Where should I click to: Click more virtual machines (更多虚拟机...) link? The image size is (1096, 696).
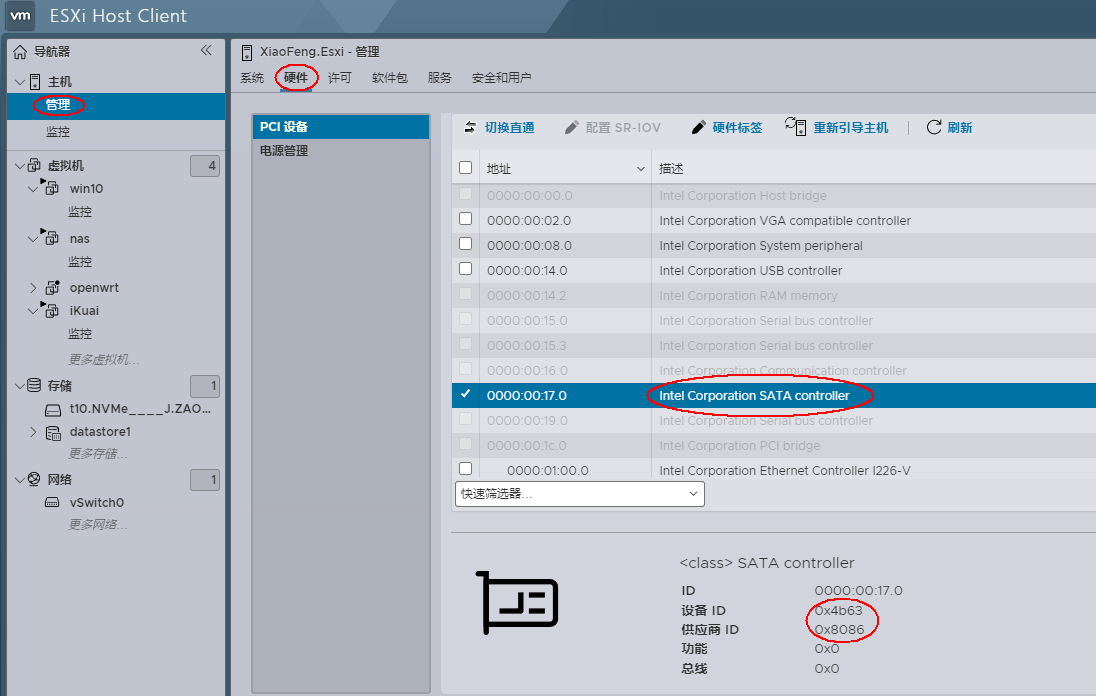tap(104, 359)
